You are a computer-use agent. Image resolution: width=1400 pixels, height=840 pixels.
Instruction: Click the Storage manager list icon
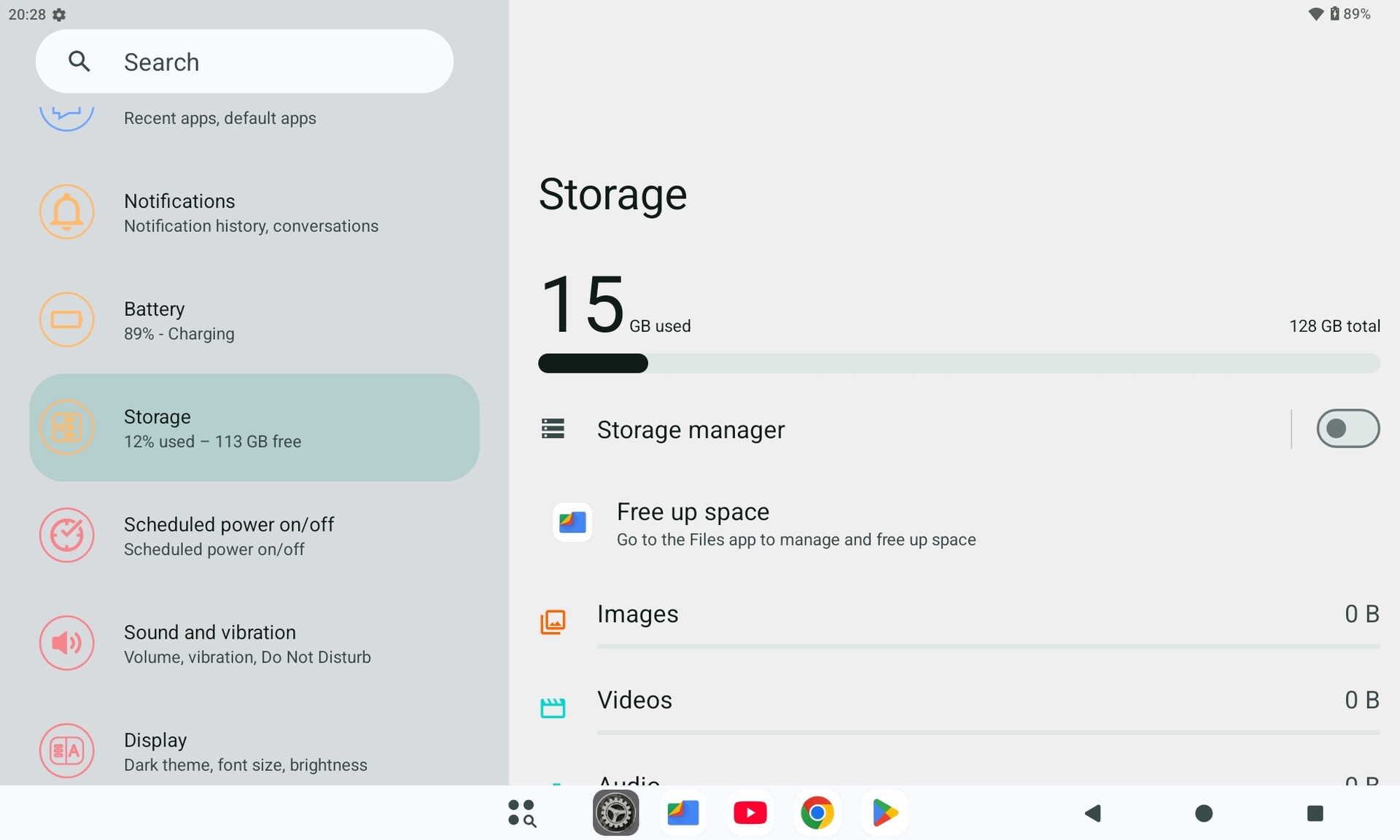click(553, 429)
